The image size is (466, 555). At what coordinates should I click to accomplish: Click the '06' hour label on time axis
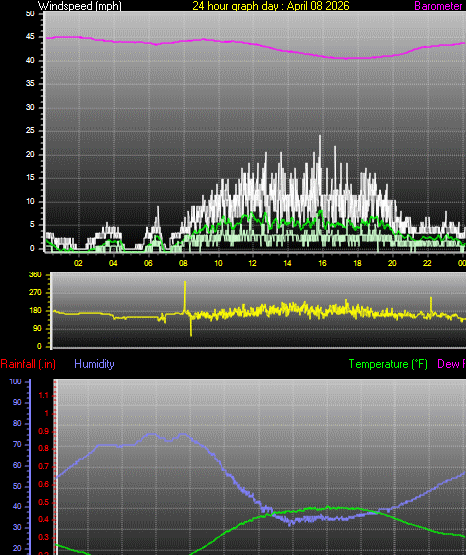148,263
